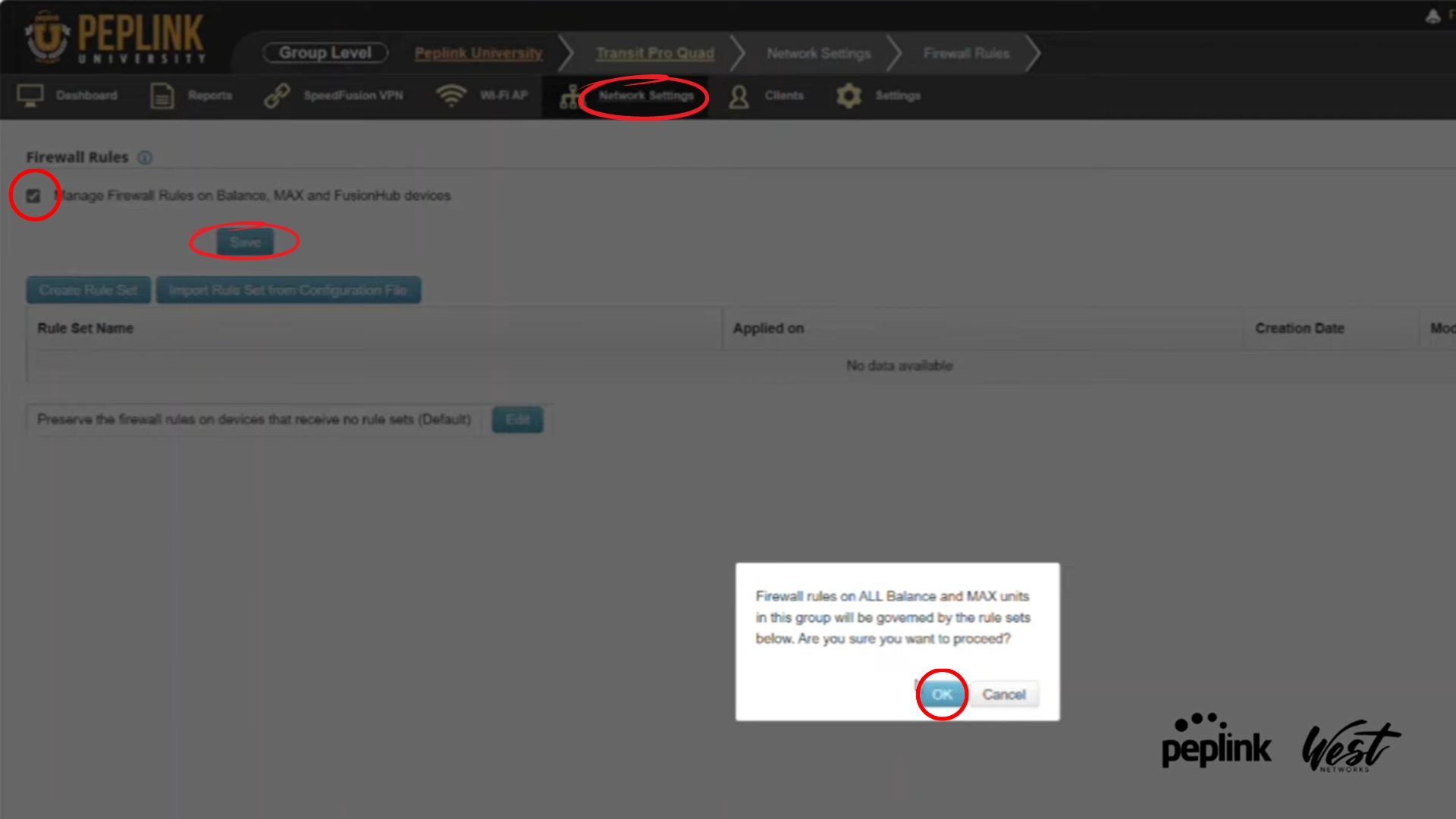
Task: Click the Reports document icon
Action: click(x=162, y=96)
